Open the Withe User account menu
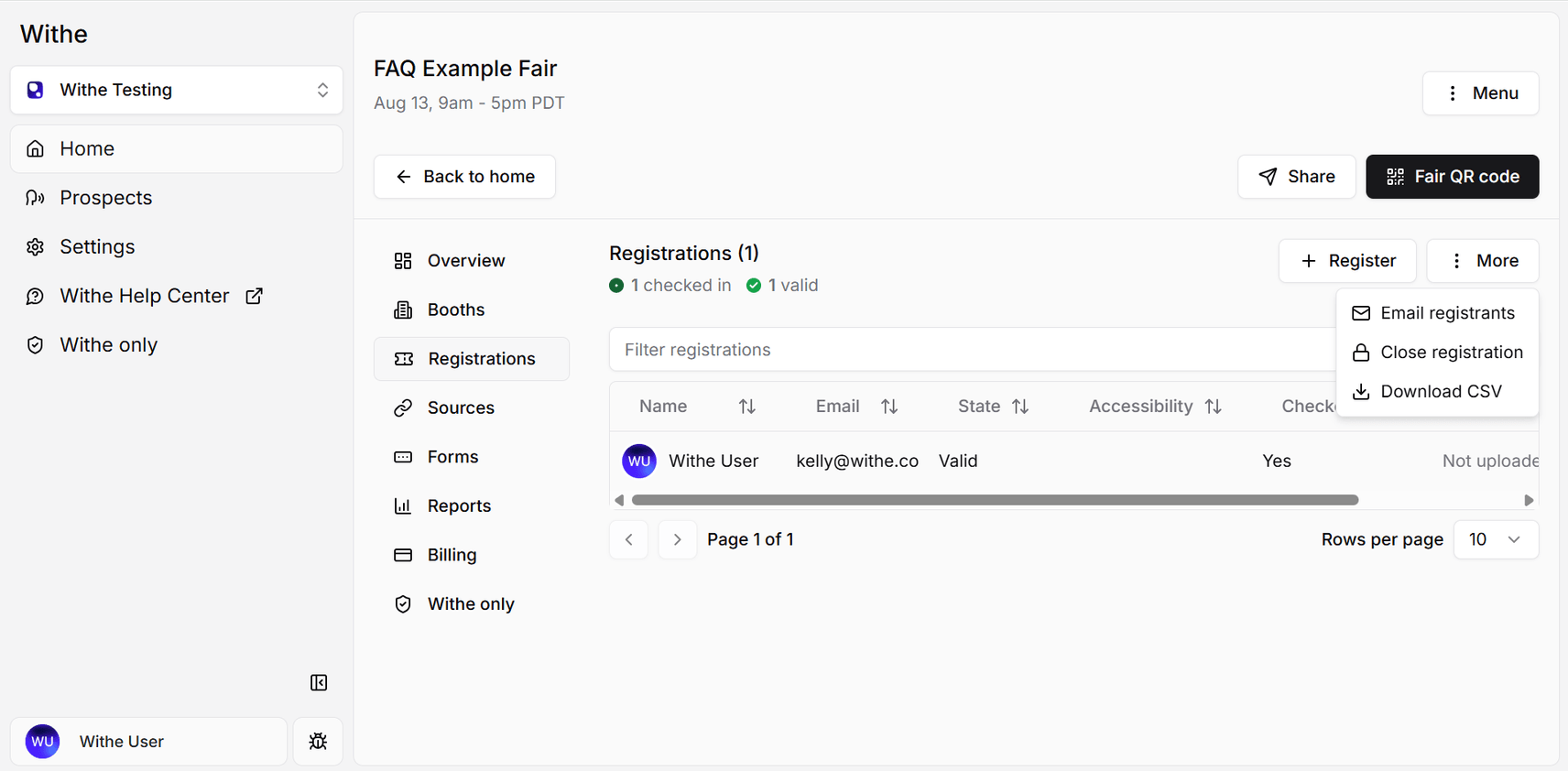 pyautogui.click(x=148, y=742)
